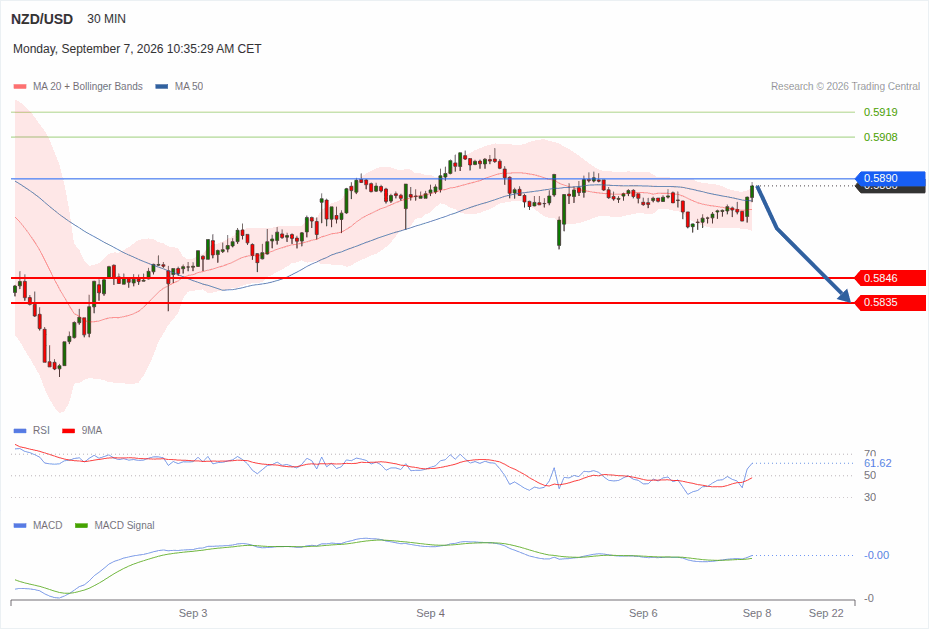The image size is (929, 629).
Task: Toggle the MACD legend entry
Action: 38,525
